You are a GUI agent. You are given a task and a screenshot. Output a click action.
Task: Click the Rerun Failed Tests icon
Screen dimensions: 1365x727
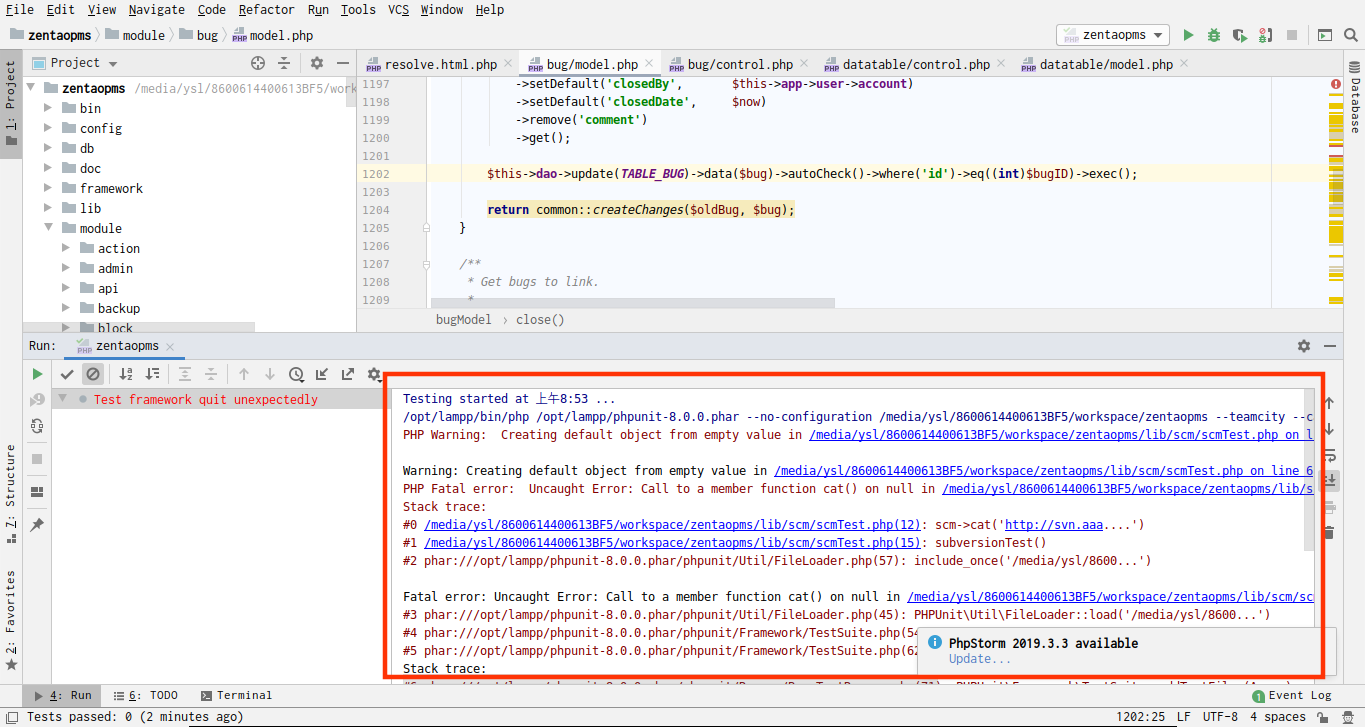(x=37, y=400)
